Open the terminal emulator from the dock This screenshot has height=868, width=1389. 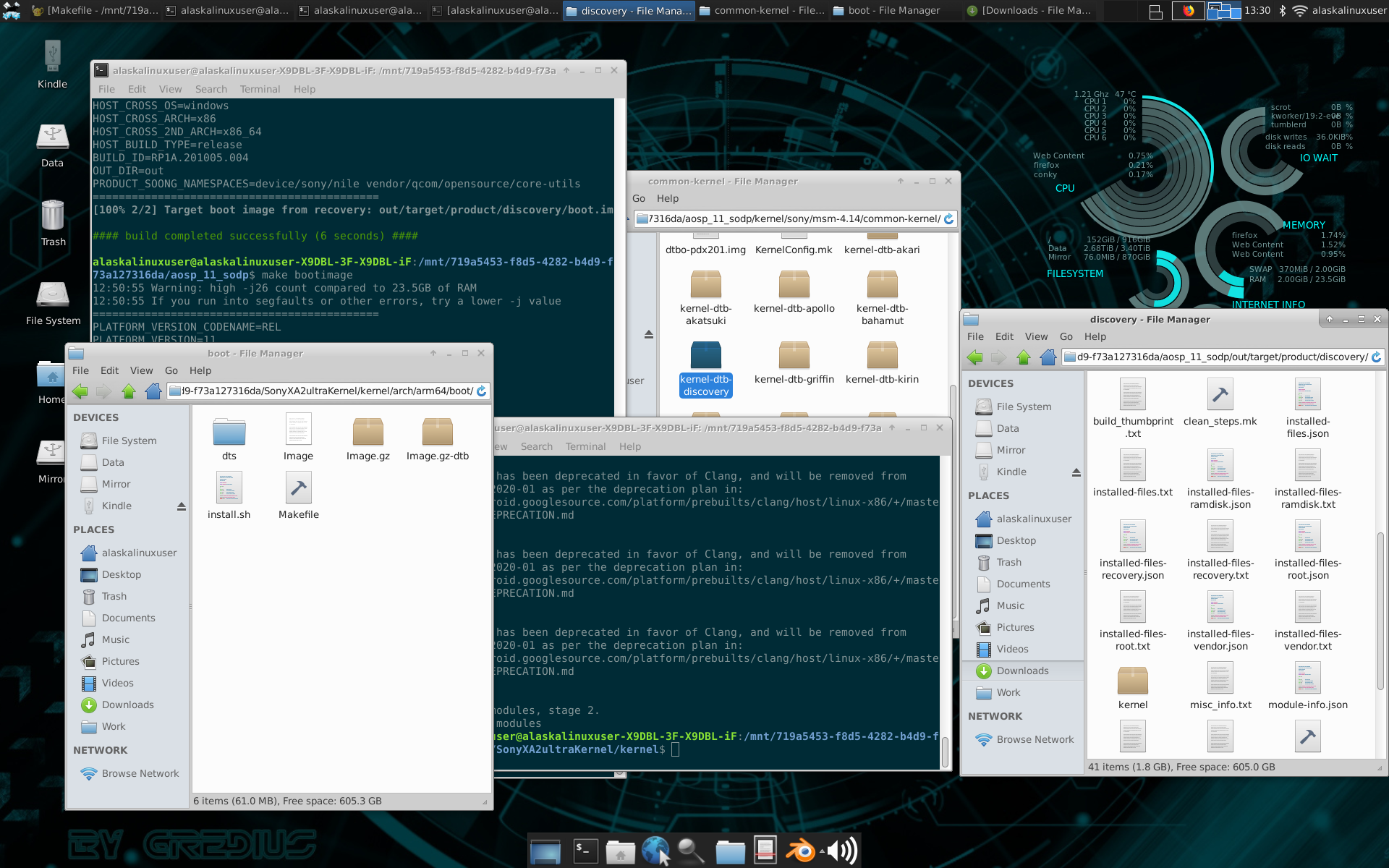[x=585, y=851]
